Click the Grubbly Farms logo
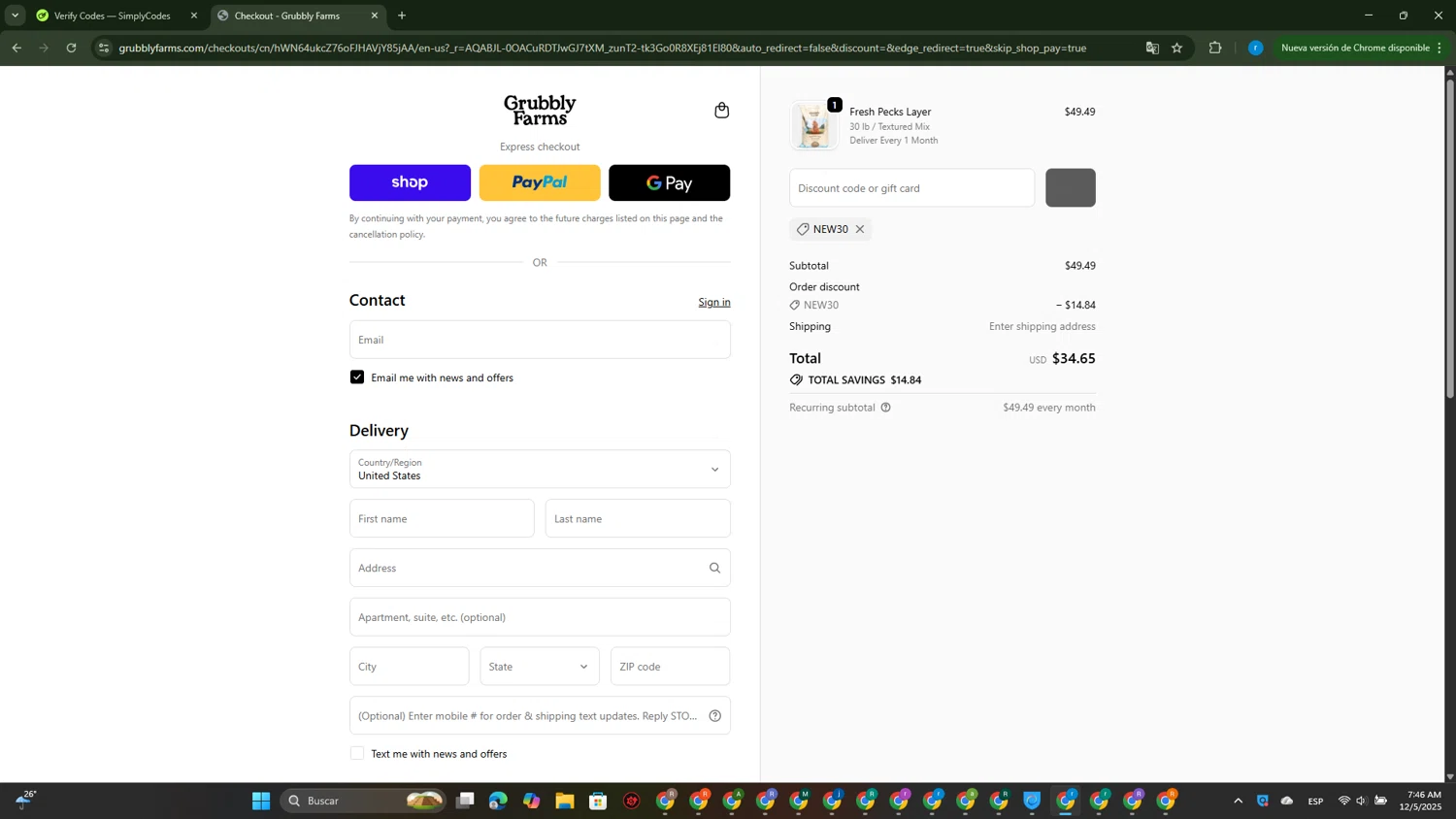 pyautogui.click(x=540, y=110)
